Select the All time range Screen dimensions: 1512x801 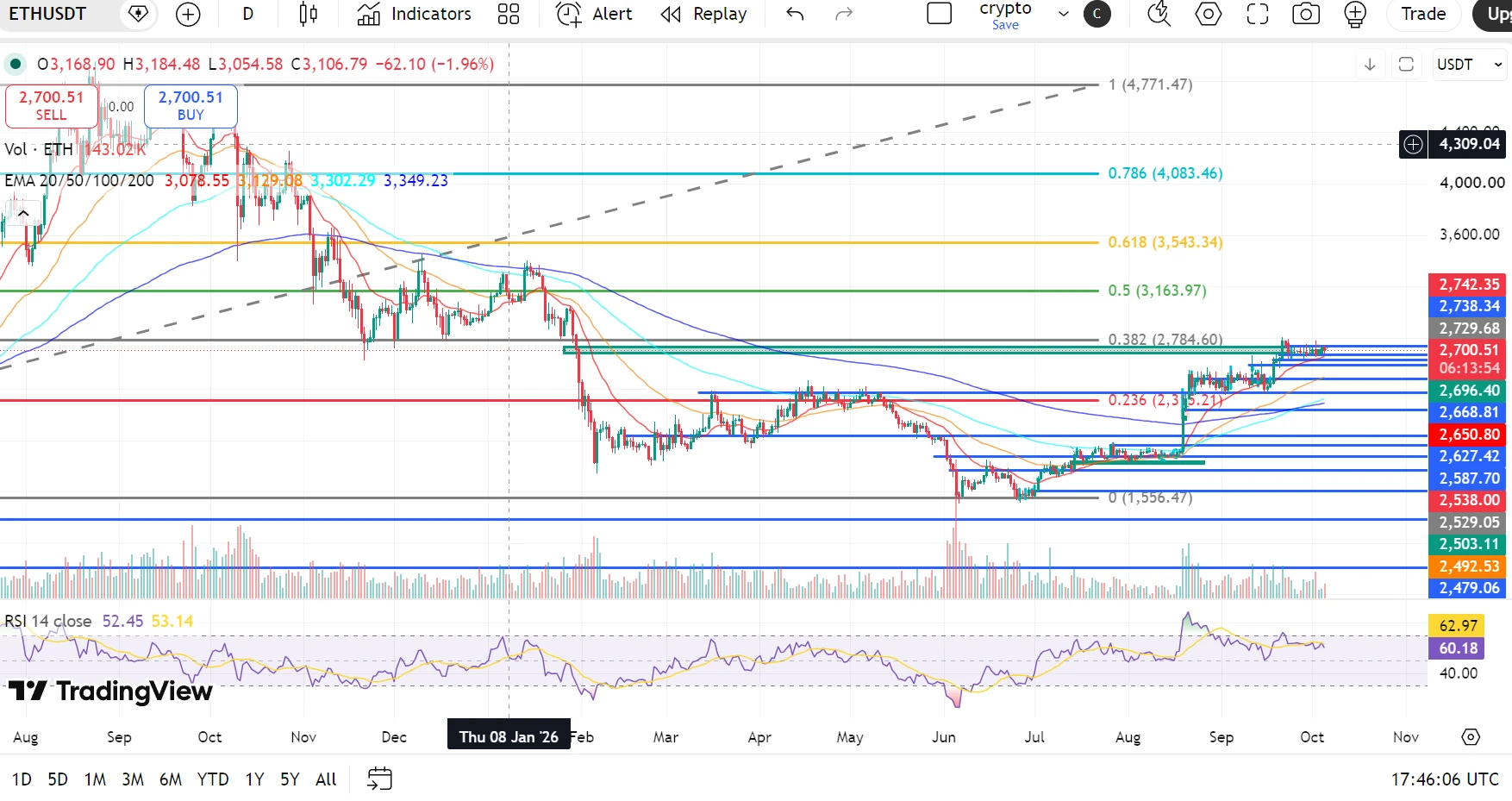coord(326,779)
